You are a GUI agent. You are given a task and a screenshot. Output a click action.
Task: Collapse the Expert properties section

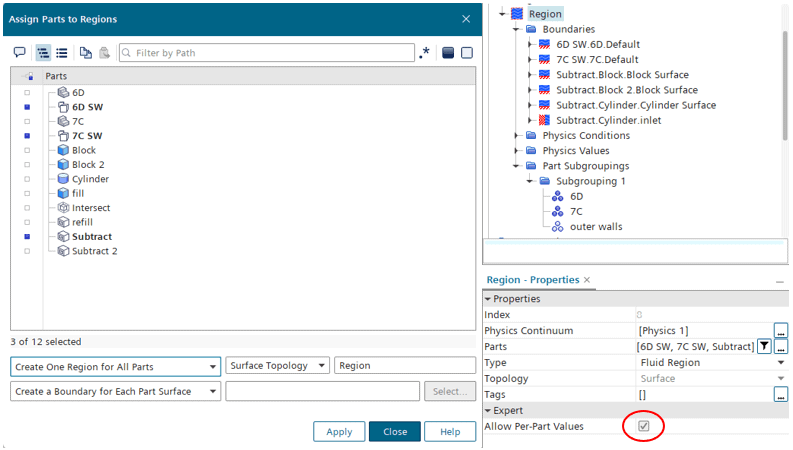pyautogui.click(x=488, y=411)
